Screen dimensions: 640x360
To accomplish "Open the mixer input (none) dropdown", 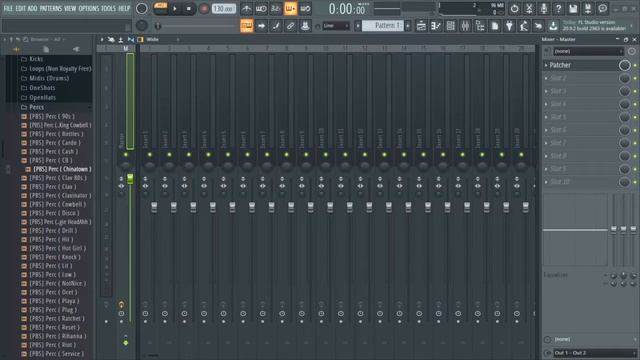I will [x=588, y=51].
